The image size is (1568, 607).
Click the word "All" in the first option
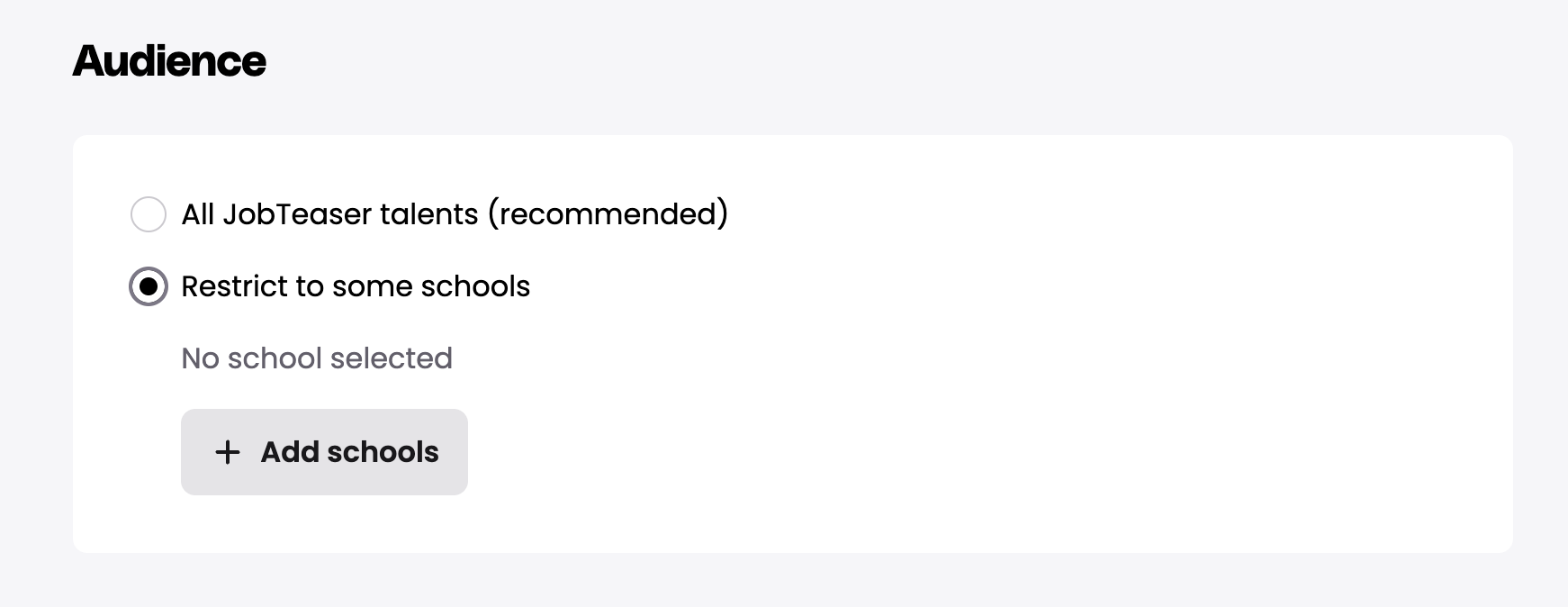198,214
